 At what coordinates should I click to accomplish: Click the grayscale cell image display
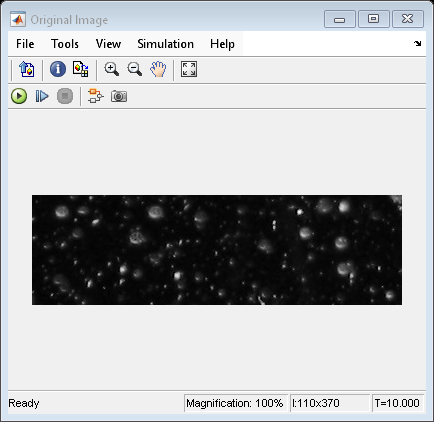(x=217, y=250)
